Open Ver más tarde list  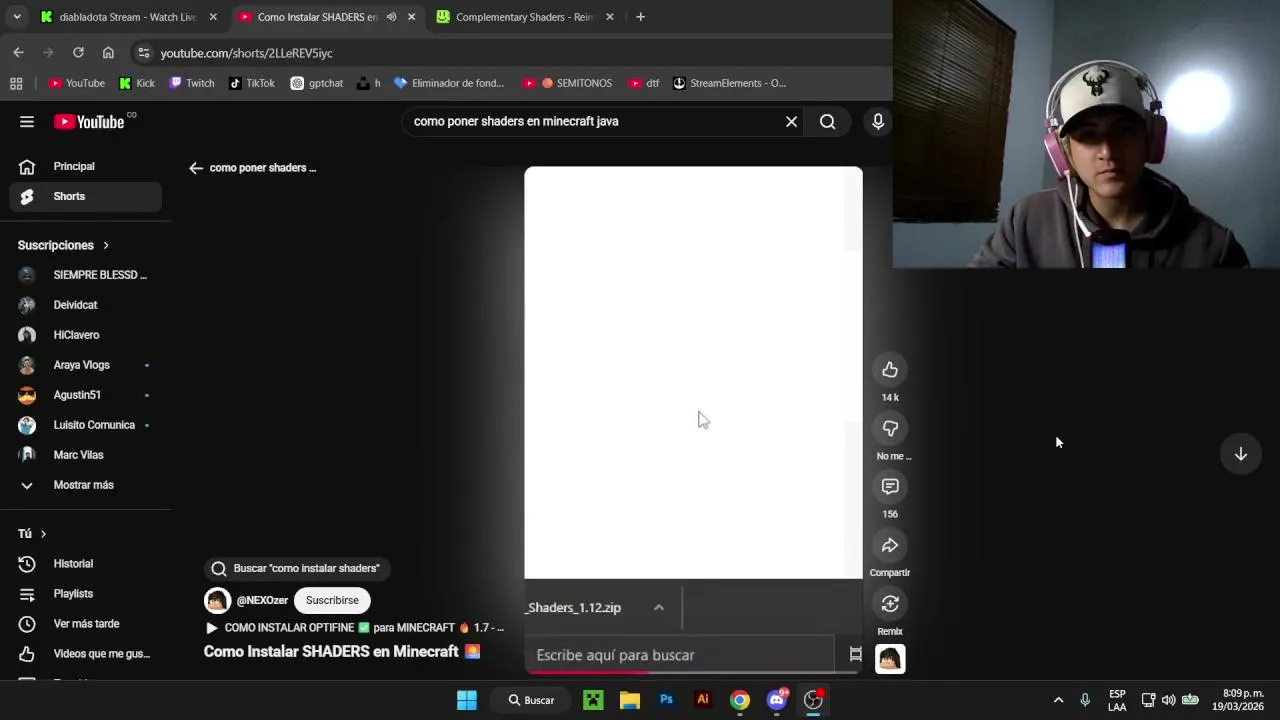pyautogui.click(x=85, y=624)
